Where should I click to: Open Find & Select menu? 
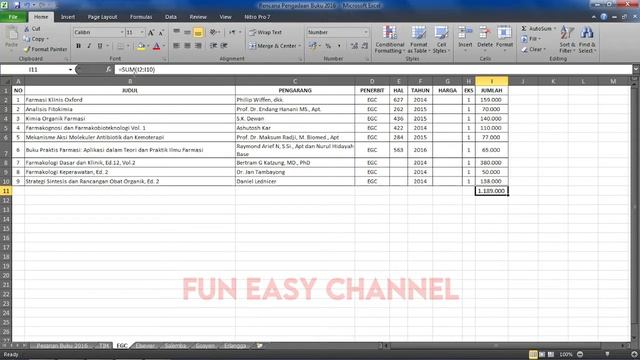[x=587, y=39]
